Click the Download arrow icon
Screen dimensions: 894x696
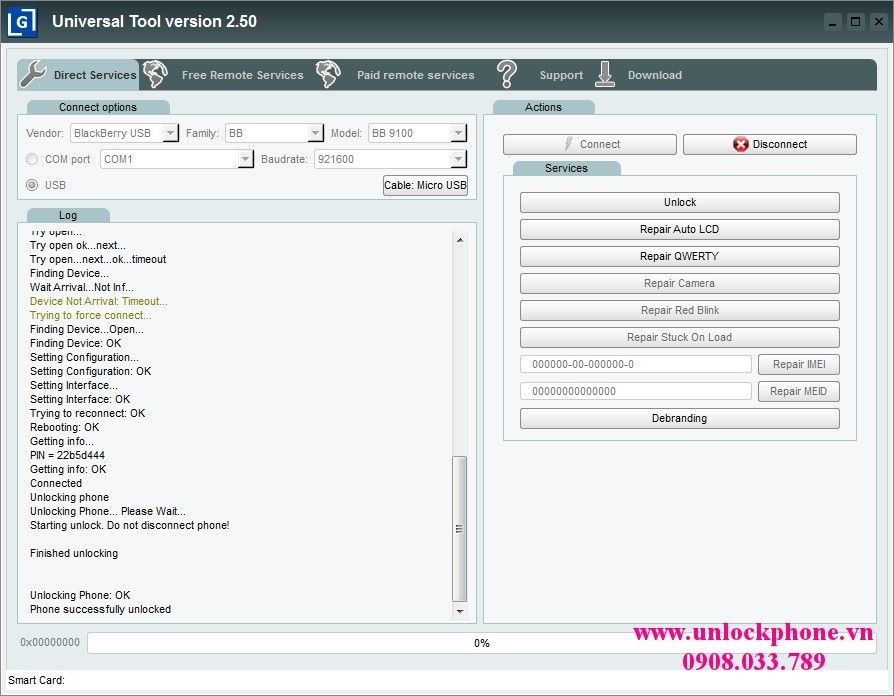(x=605, y=74)
